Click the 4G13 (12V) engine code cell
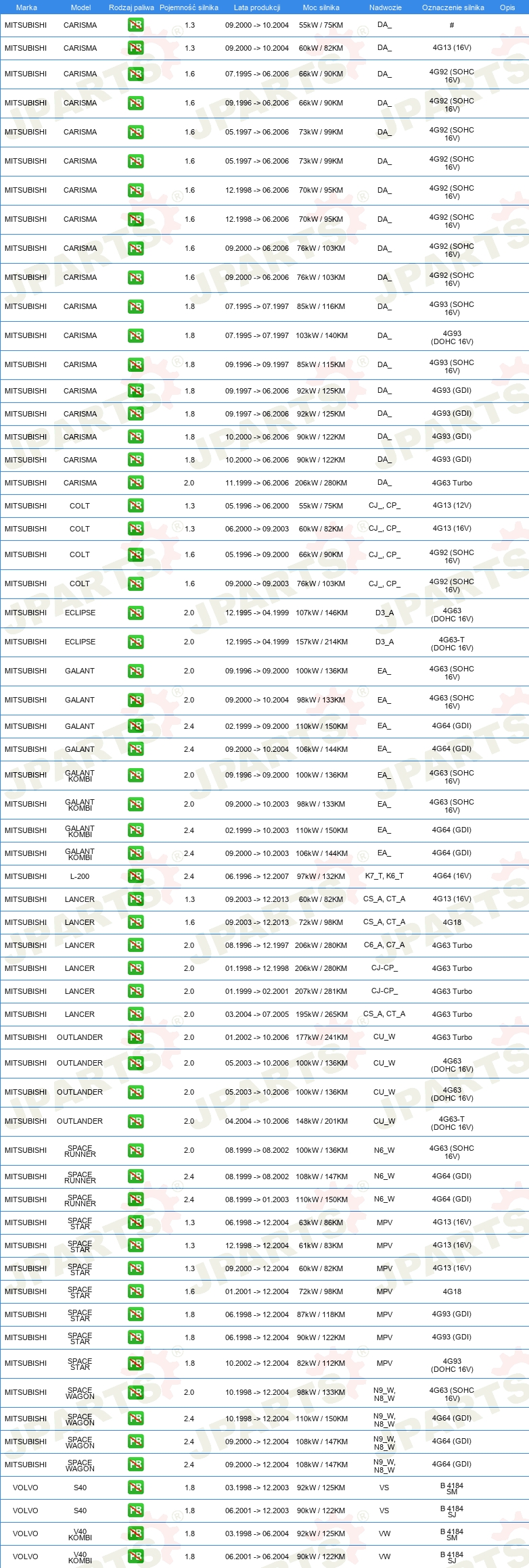This screenshot has height=1568, width=529. pyautogui.click(x=452, y=505)
